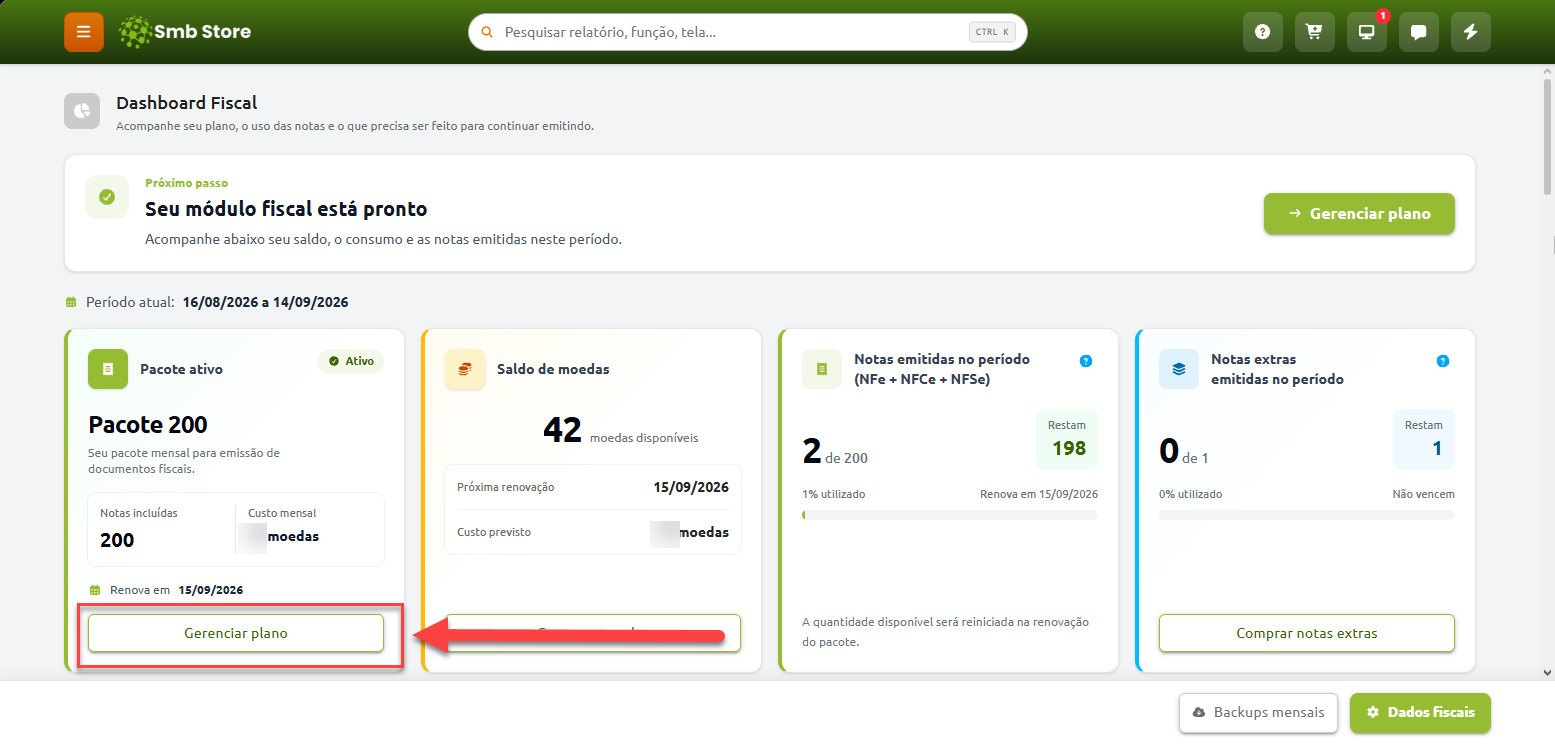Focus the Pesquisar relatório search field
The width and height of the screenshot is (1555, 745).
pyautogui.click(x=748, y=32)
